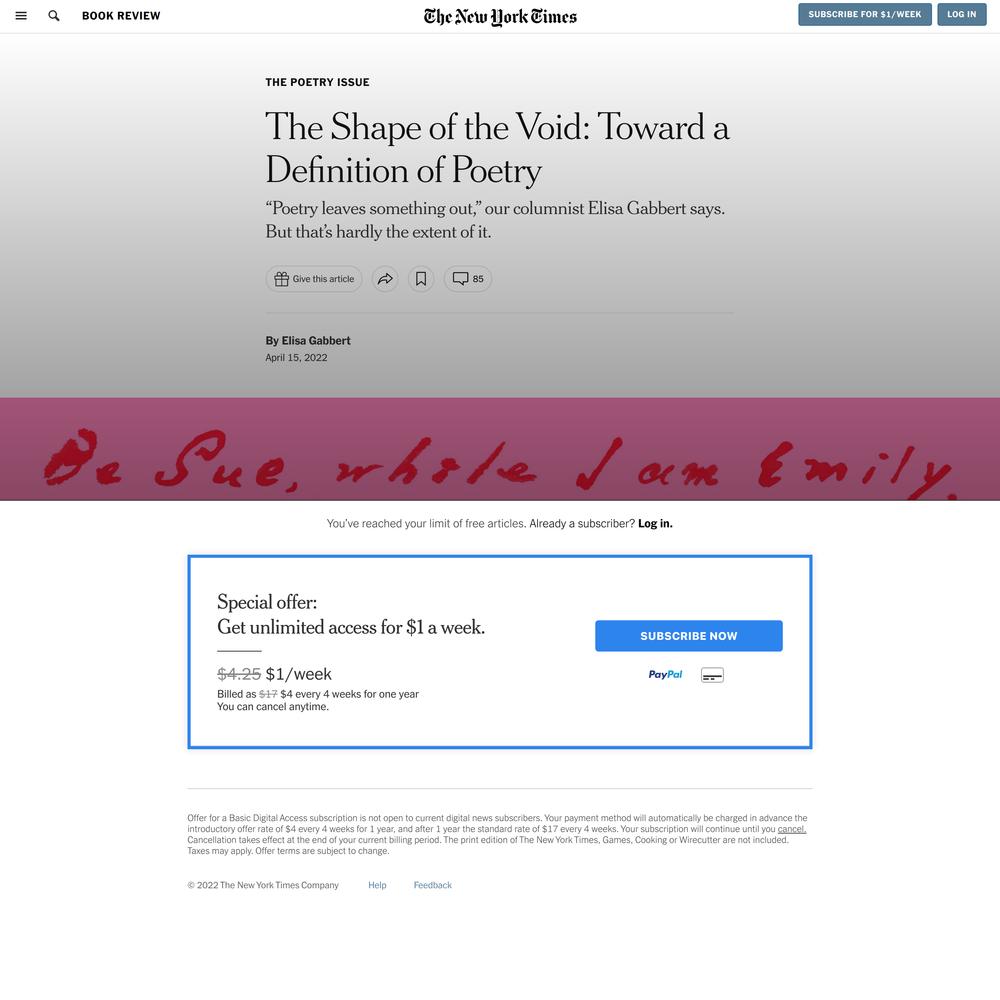Click Subscribe for $1/week button
The height and width of the screenshot is (1000, 1000).
point(865,14)
